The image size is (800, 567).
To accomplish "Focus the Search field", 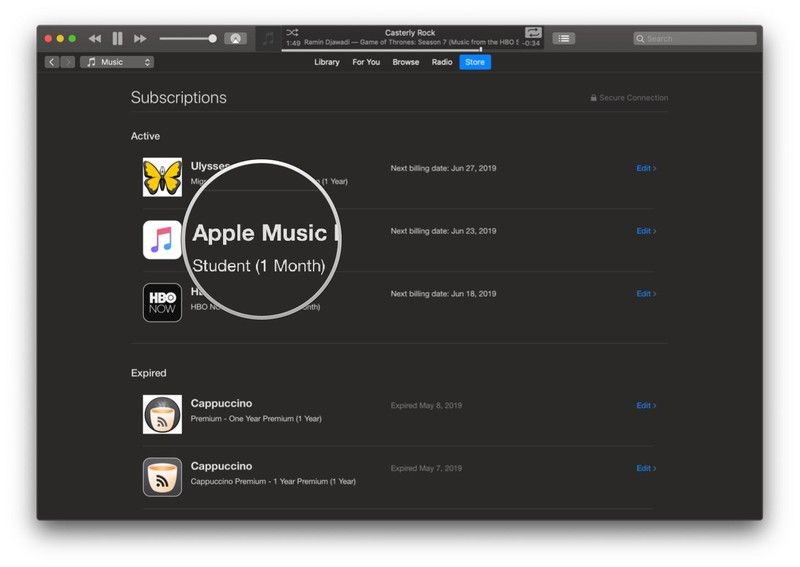I will point(695,38).
